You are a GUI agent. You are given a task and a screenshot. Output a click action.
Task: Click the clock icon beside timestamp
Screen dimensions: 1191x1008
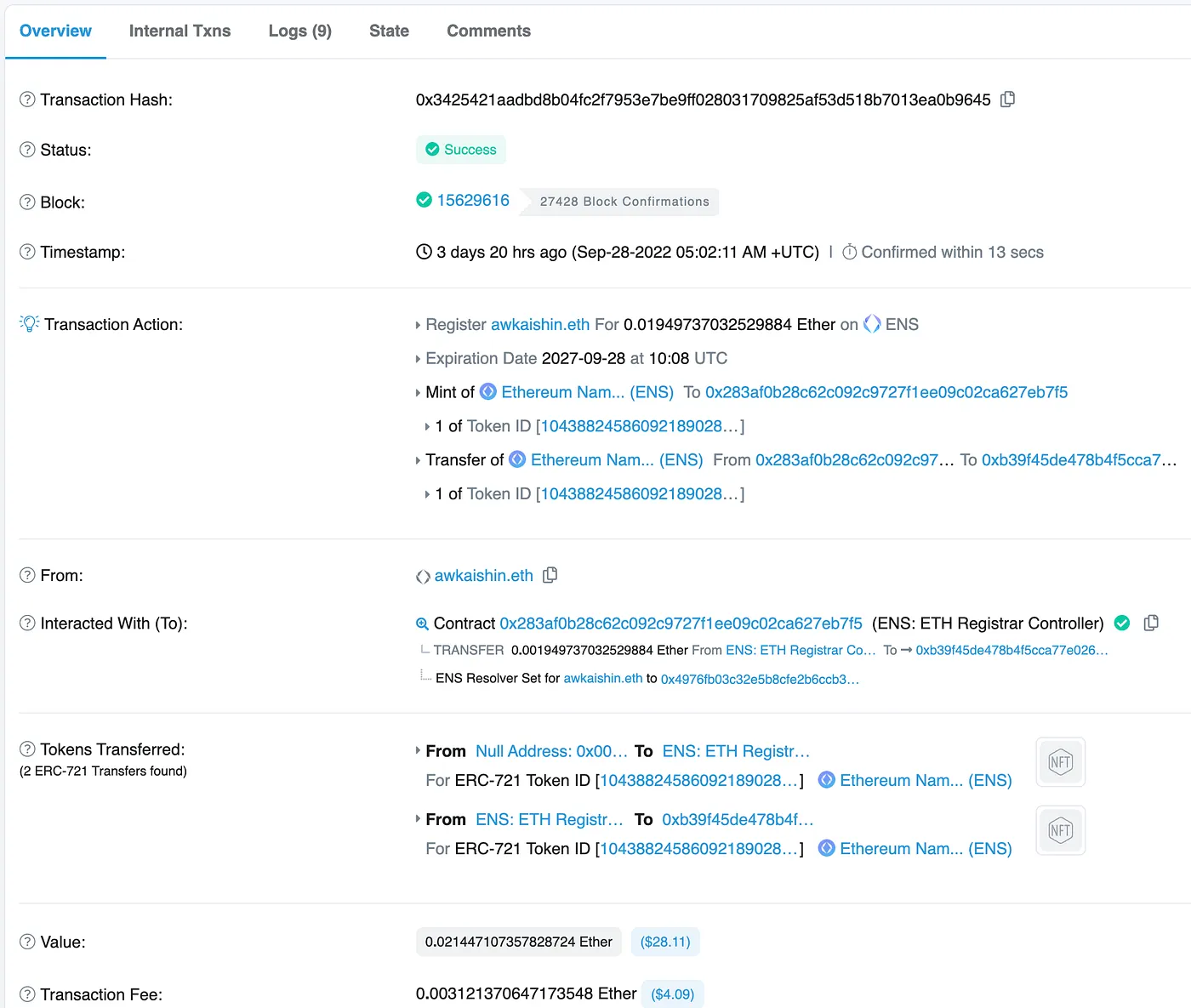point(424,252)
